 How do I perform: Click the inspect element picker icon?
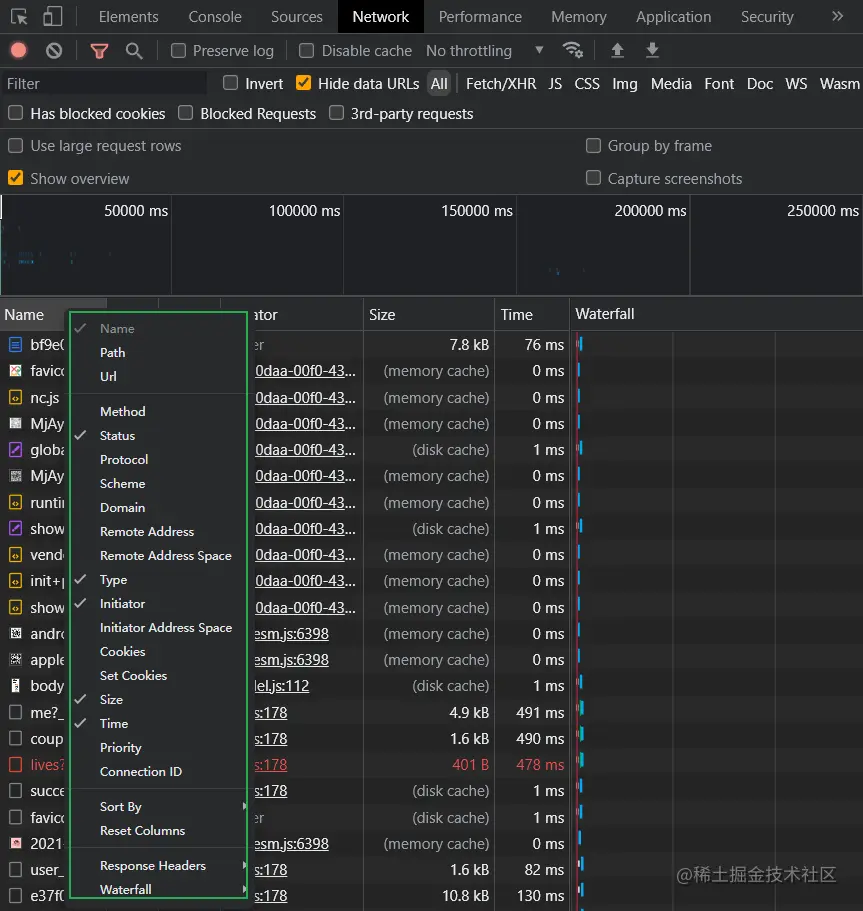[x=19, y=17]
